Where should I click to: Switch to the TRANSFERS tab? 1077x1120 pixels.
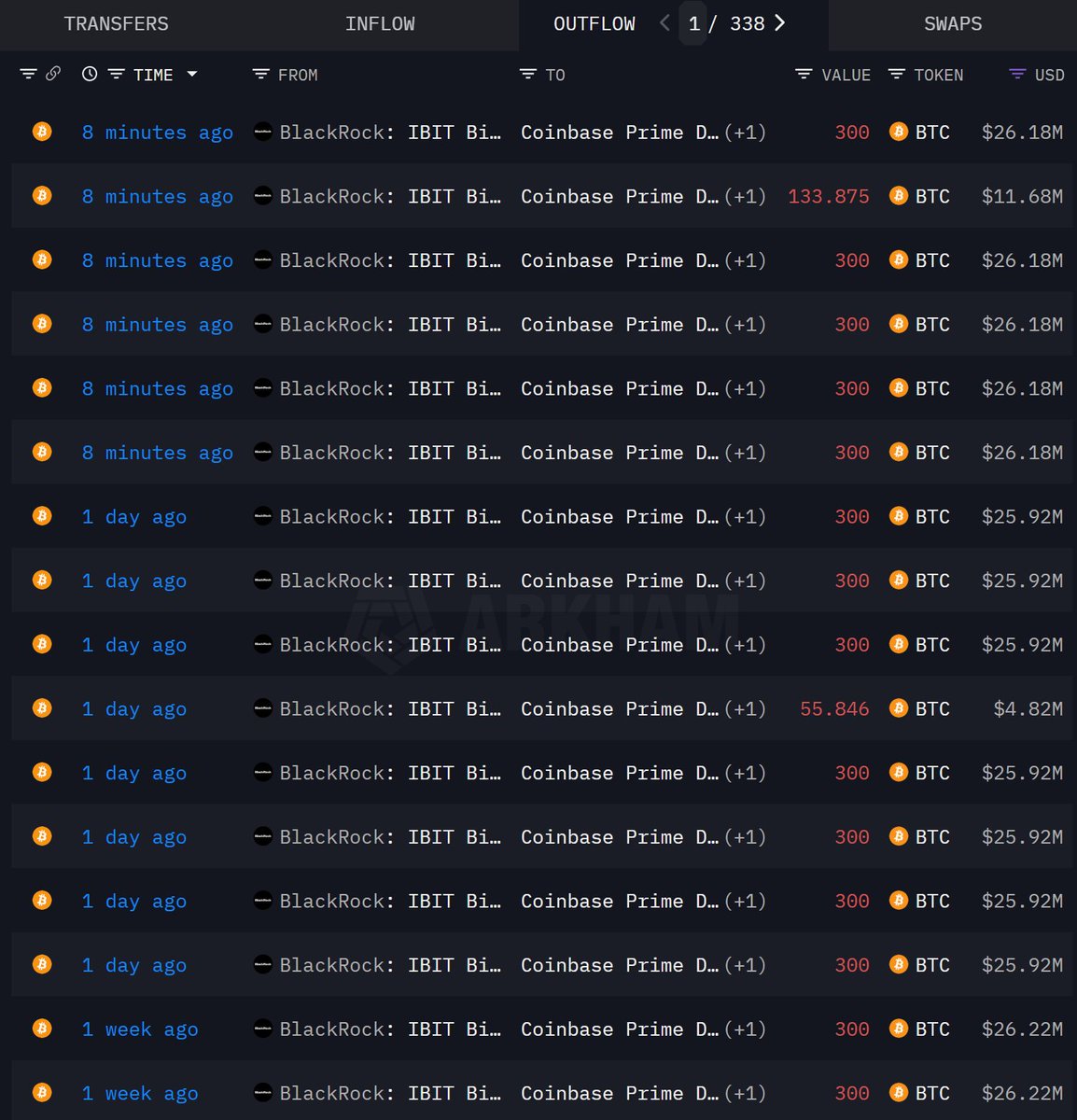117,24
